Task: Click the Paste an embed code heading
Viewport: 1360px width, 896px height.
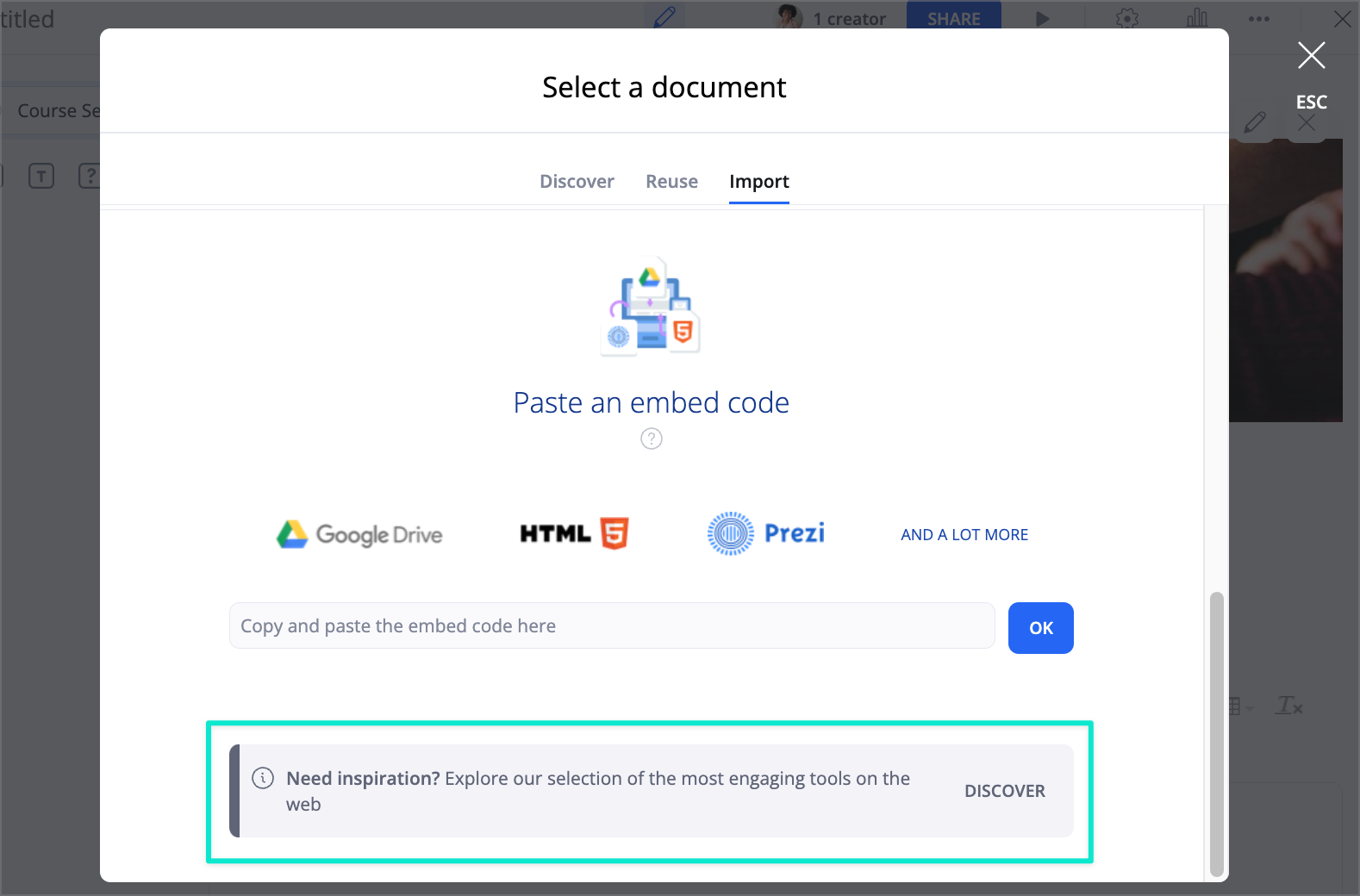Action: click(652, 402)
